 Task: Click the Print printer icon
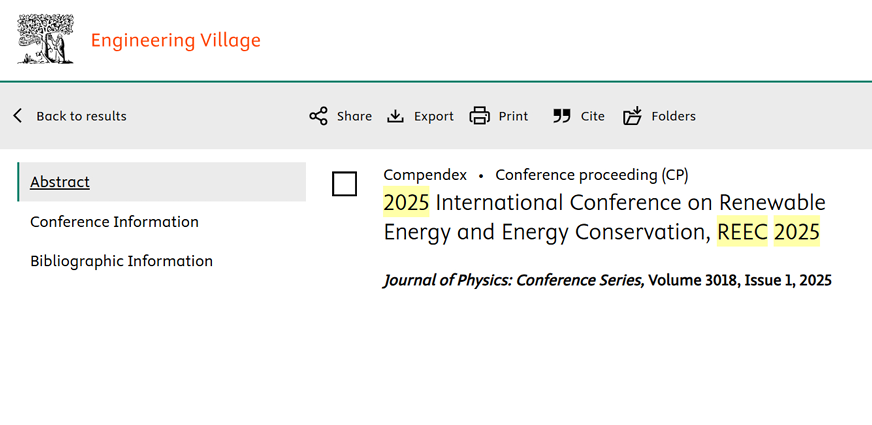click(x=480, y=116)
